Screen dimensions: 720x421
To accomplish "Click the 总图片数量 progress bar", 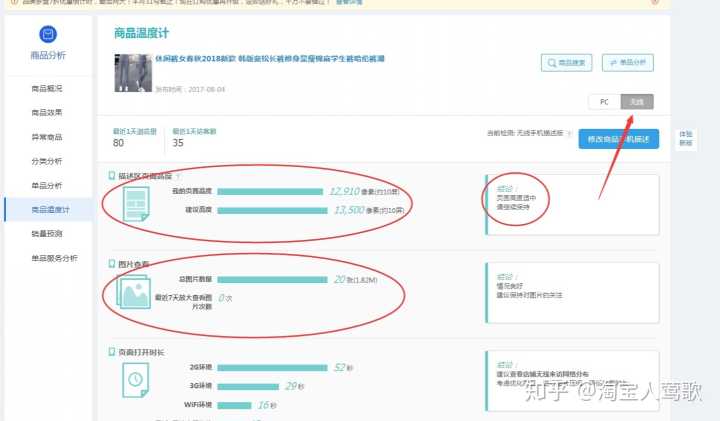I will point(272,280).
